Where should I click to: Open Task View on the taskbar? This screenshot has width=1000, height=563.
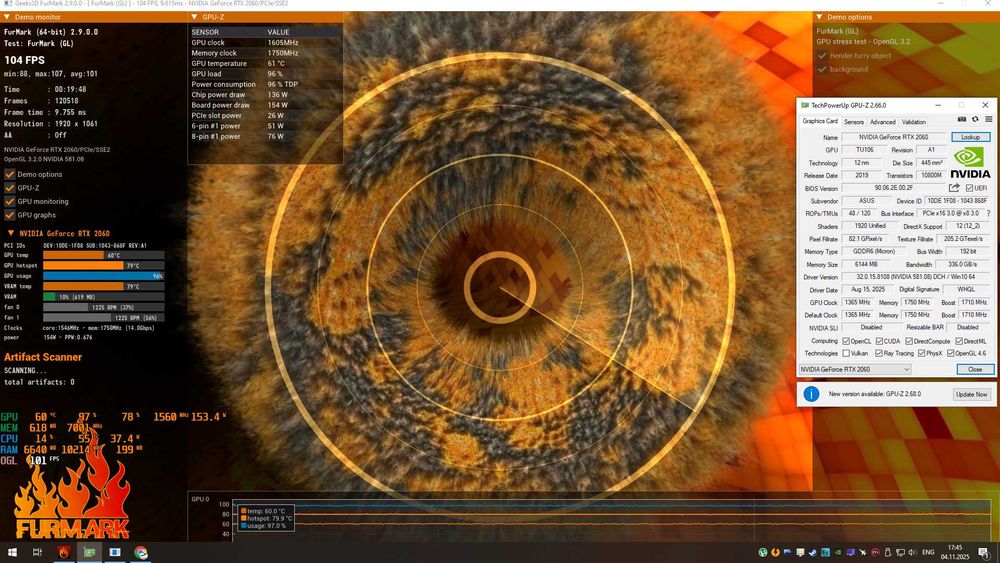(x=37, y=552)
